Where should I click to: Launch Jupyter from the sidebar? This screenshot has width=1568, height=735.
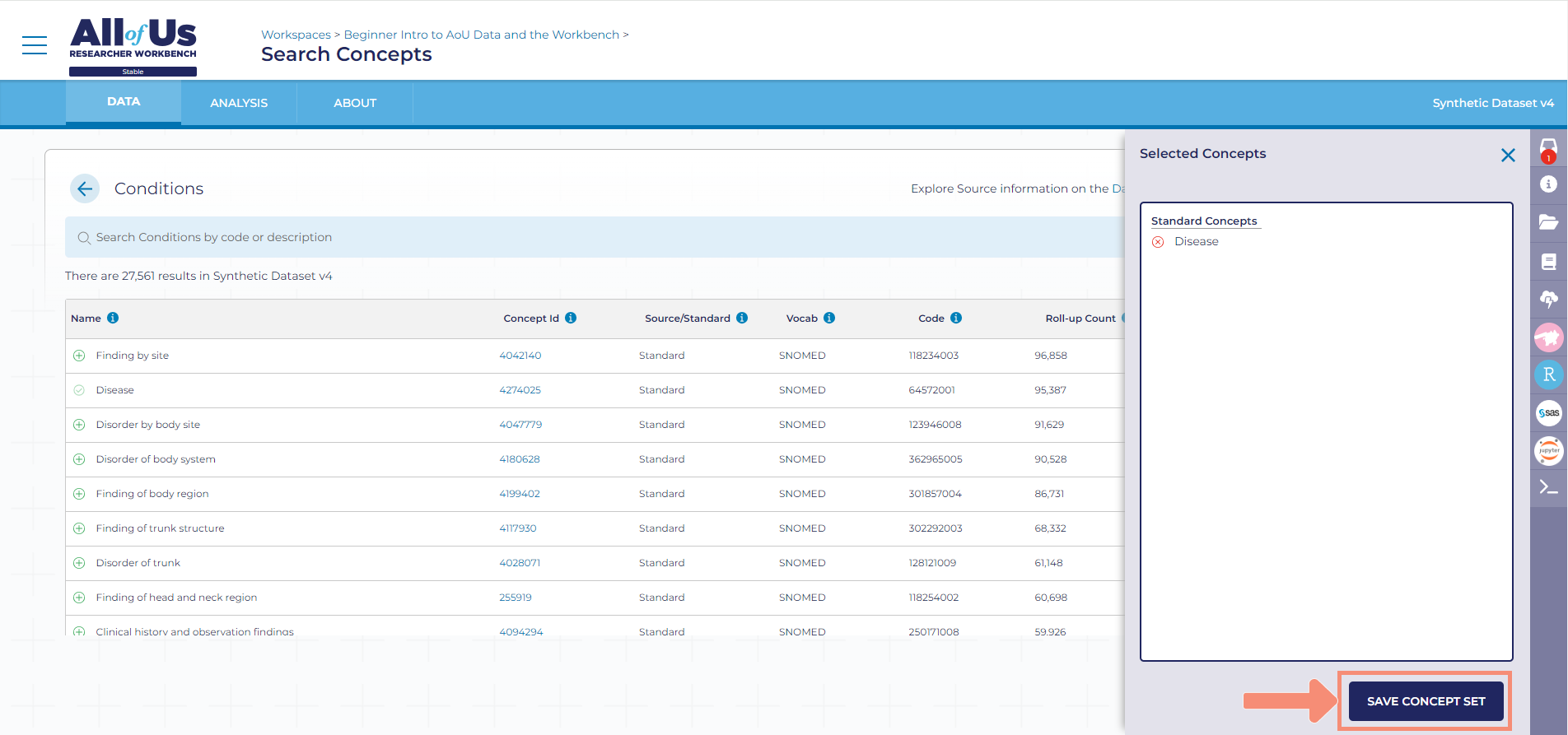coord(1548,450)
